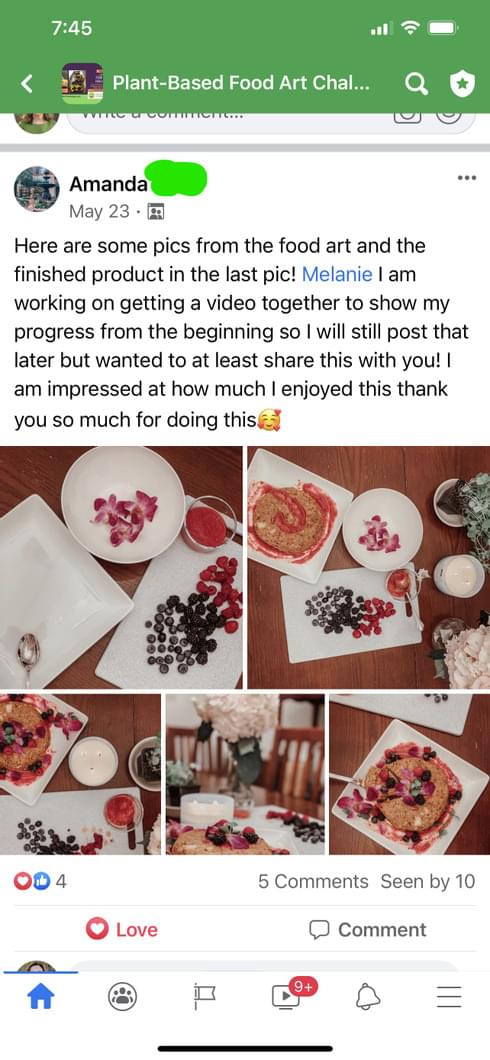Open the search magnifier icon
490x1060 pixels.
416,84
